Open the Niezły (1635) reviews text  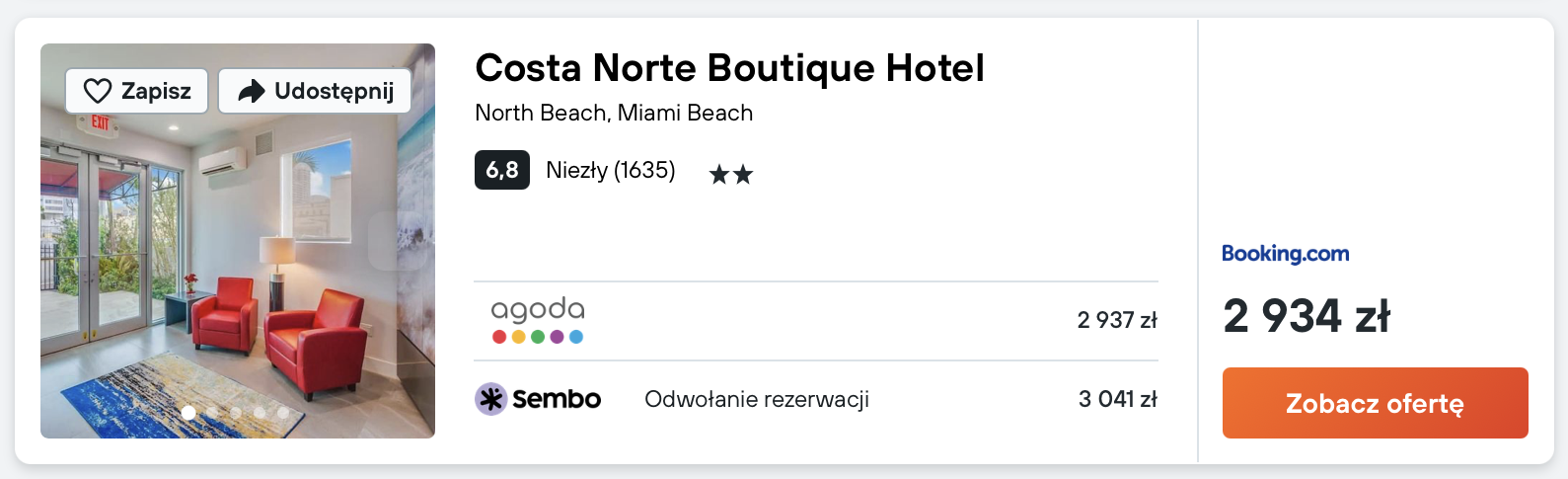pos(610,170)
